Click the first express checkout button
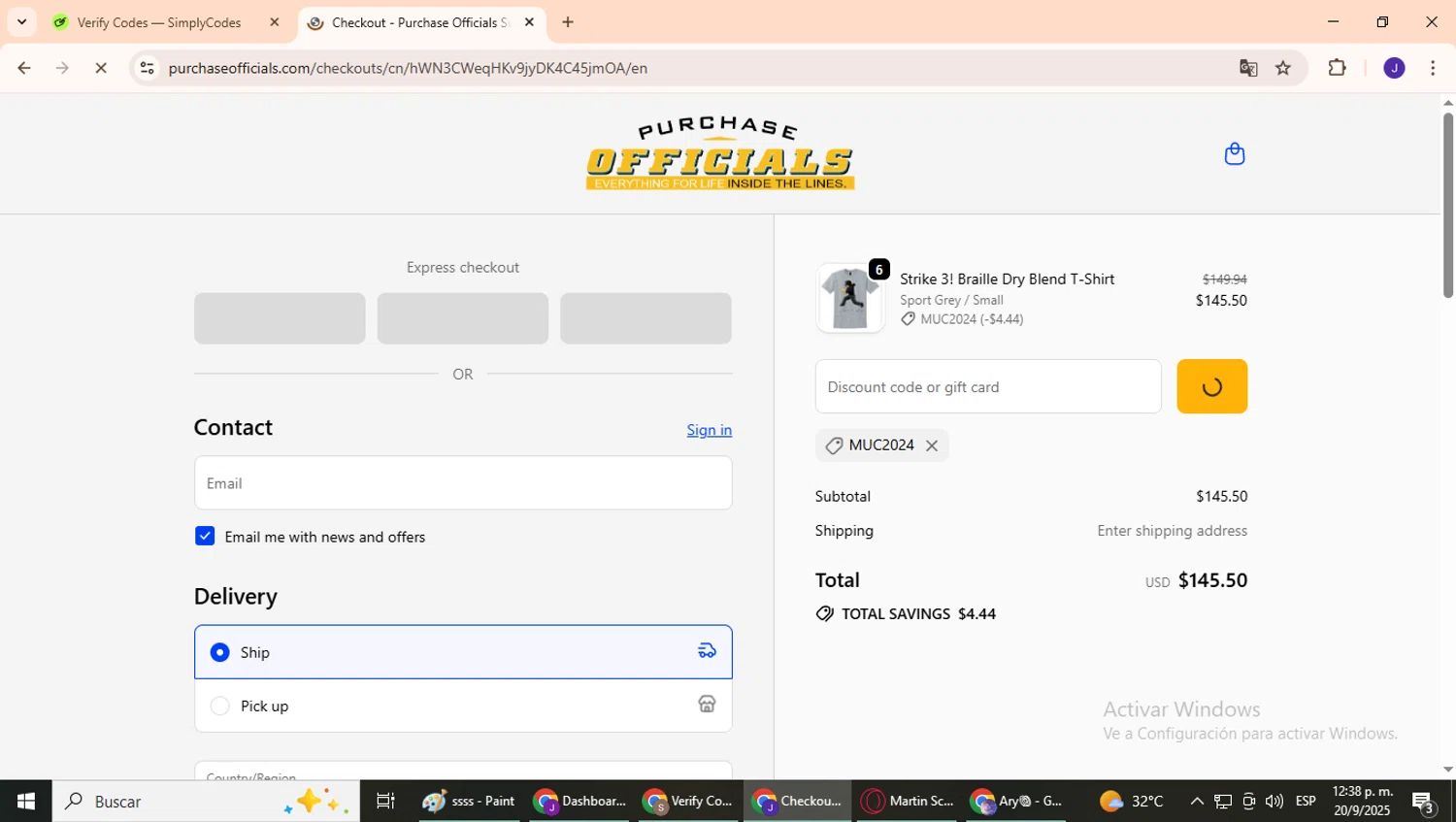 [x=280, y=318]
